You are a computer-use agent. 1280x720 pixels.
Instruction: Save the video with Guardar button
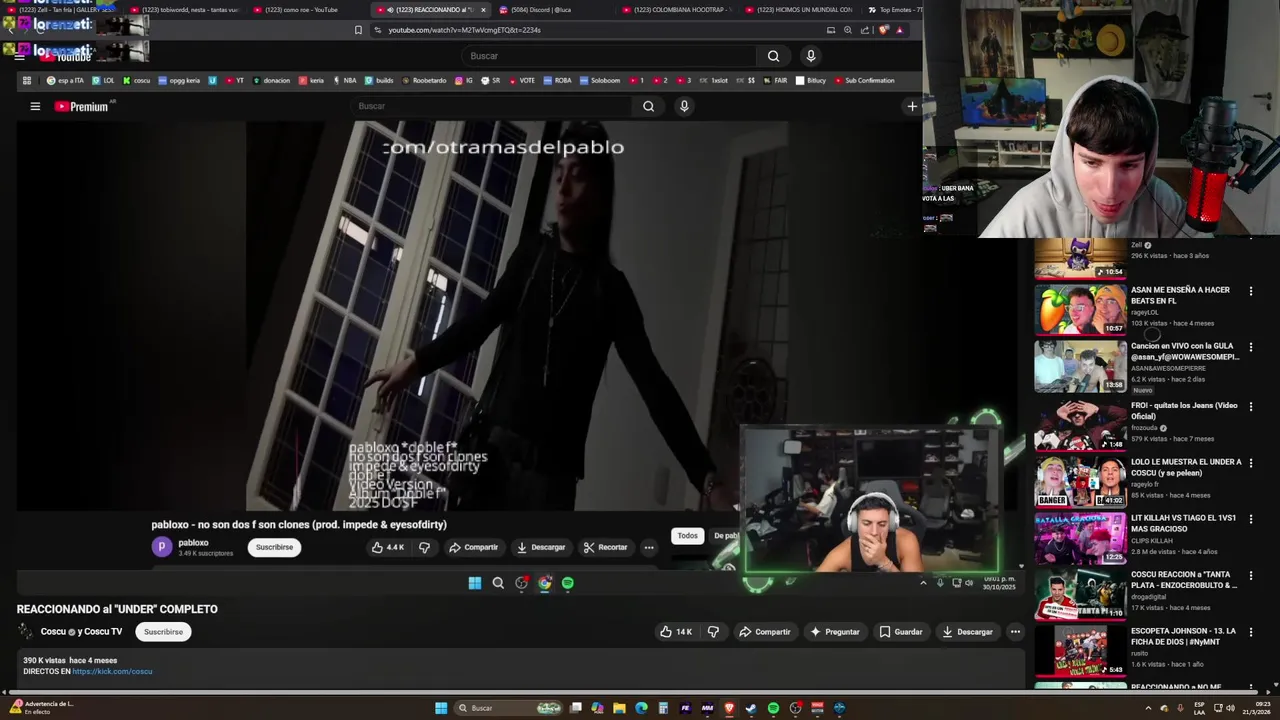click(x=900, y=632)
